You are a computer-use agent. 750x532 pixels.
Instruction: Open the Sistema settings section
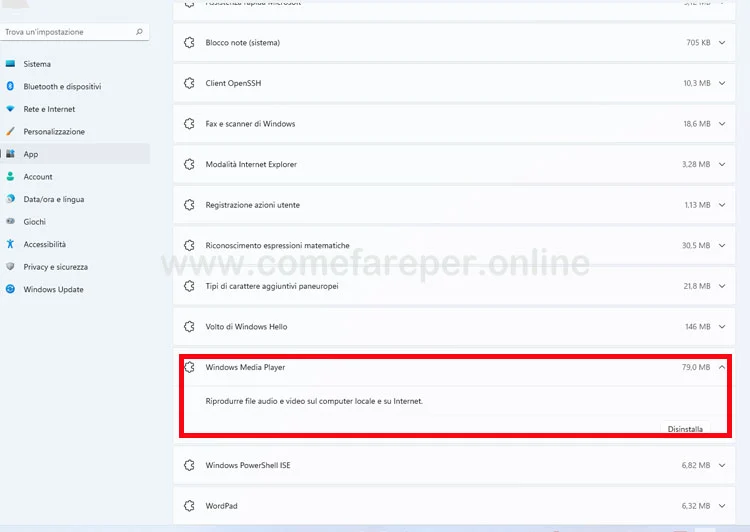point(75,64)
